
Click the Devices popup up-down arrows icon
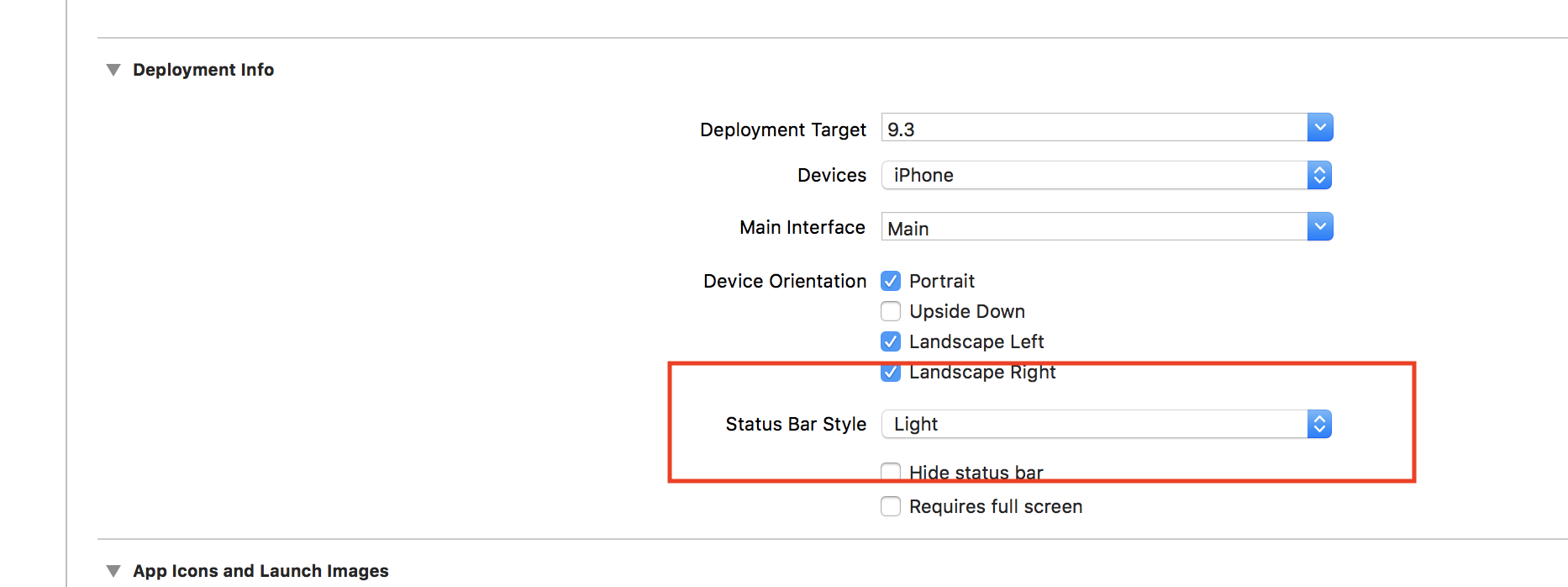tap(1319, 175)
